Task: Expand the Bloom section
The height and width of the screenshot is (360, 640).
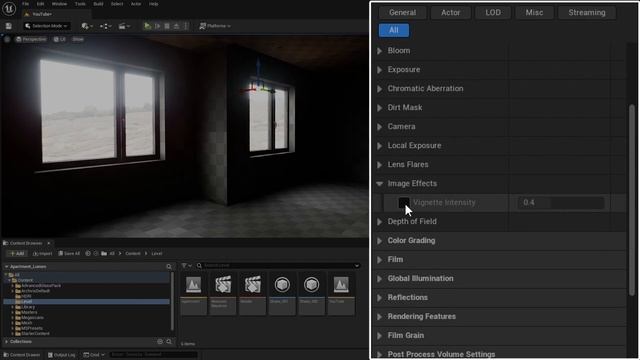Action: pos(380,51)
